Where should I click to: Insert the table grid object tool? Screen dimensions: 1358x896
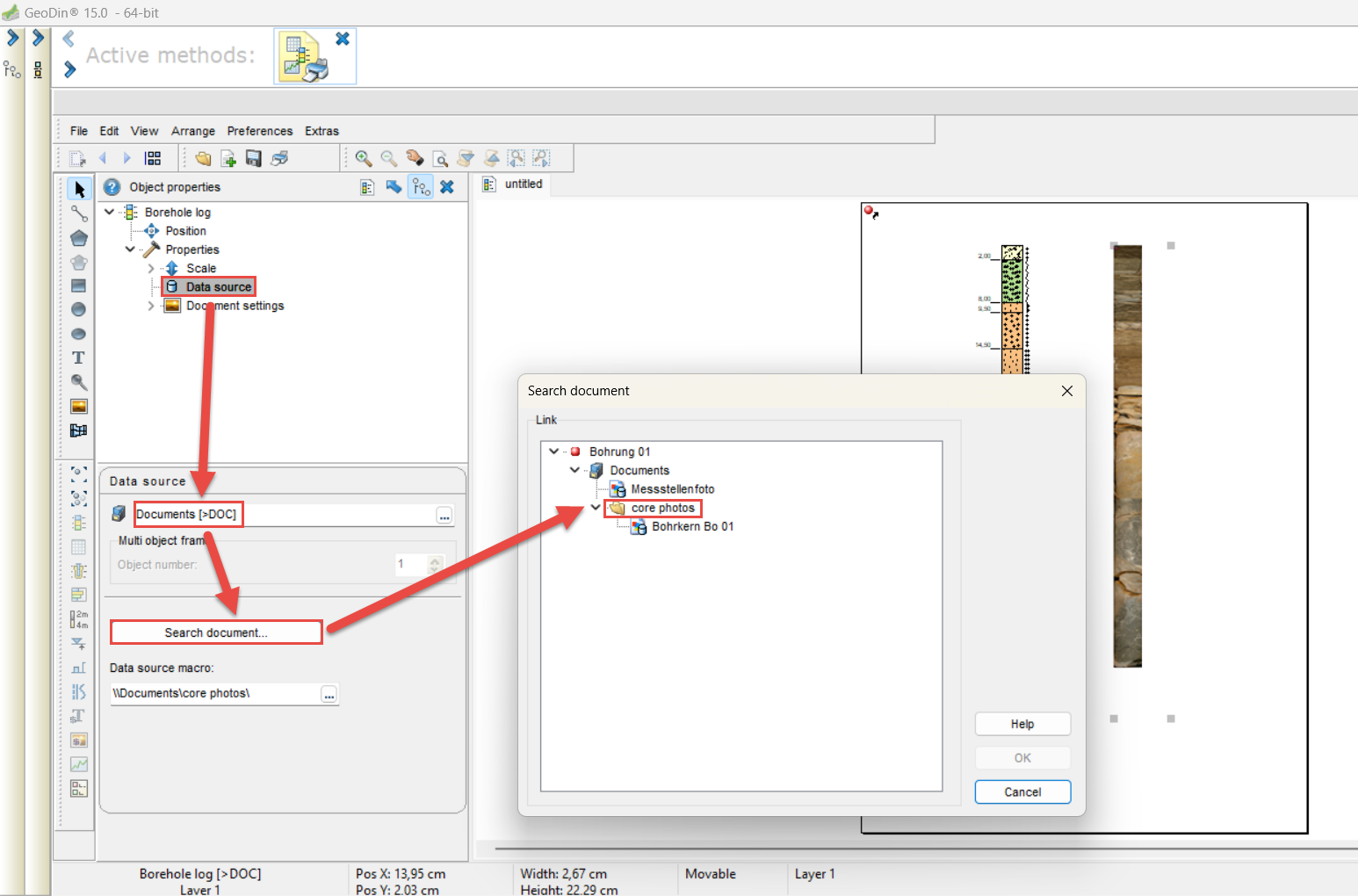[79, 546]
